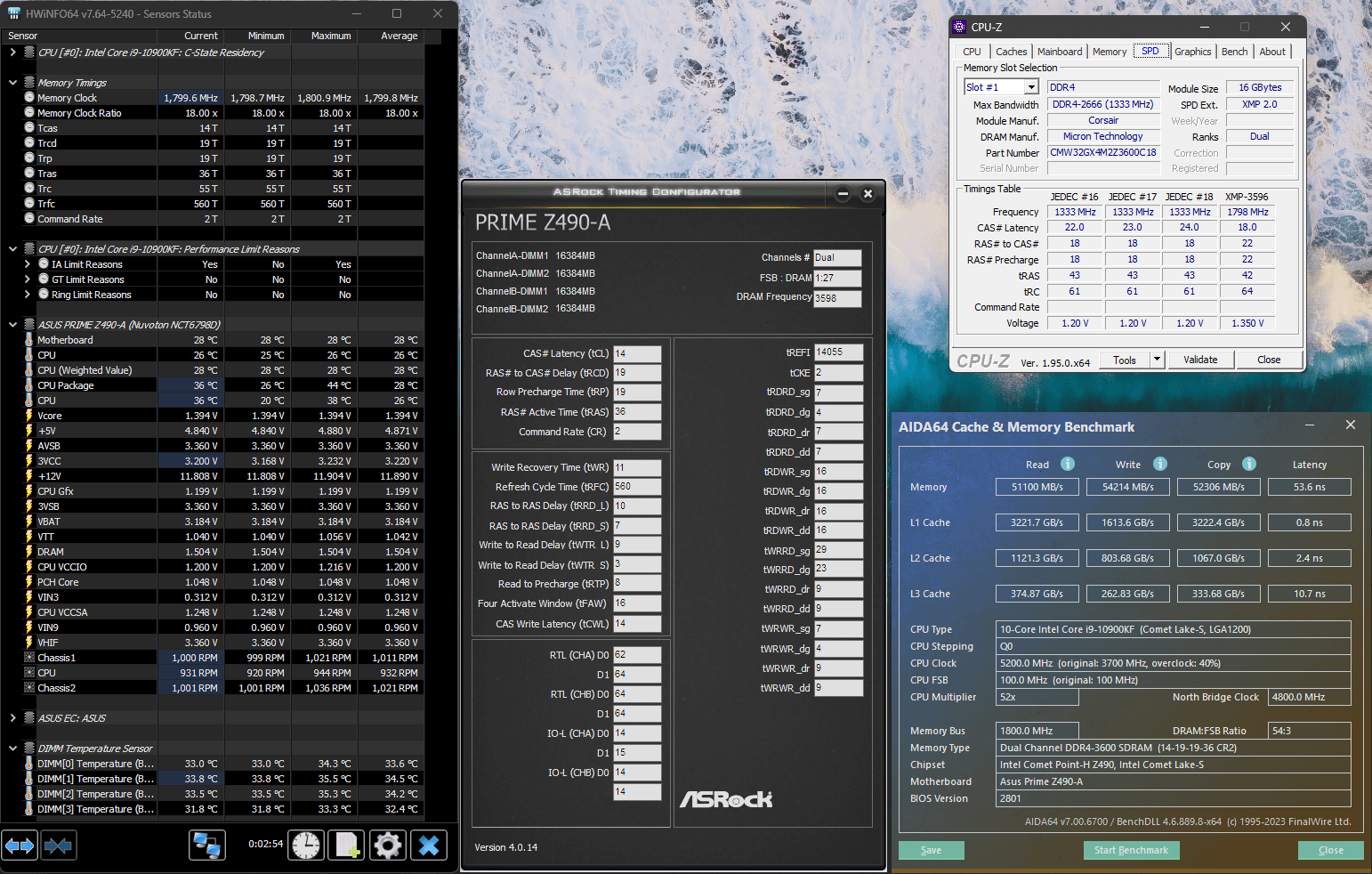
Task: Close the ASRock Timing Configurator window
Action: 868,194
